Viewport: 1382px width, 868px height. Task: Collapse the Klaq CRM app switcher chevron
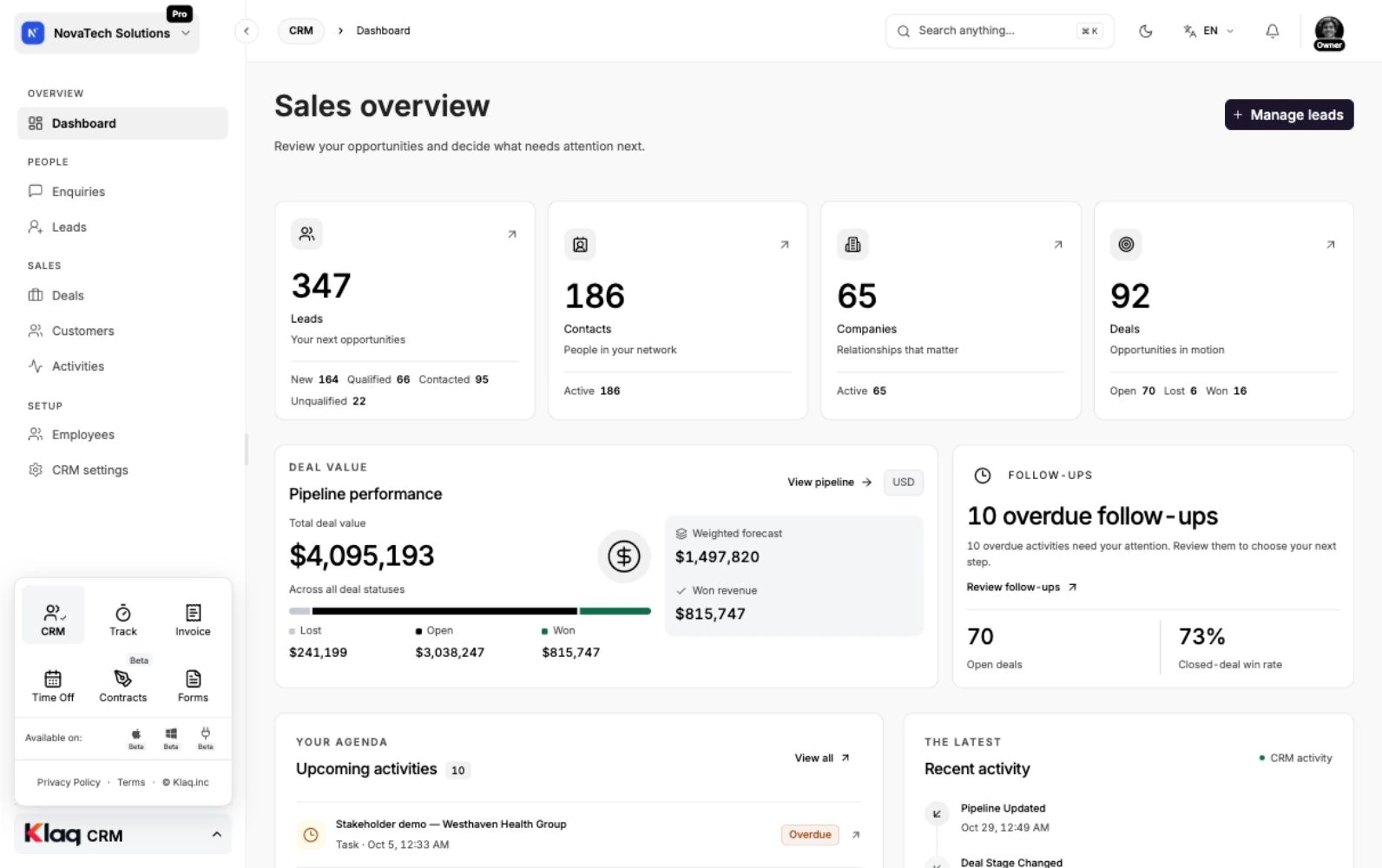(217, 835)
